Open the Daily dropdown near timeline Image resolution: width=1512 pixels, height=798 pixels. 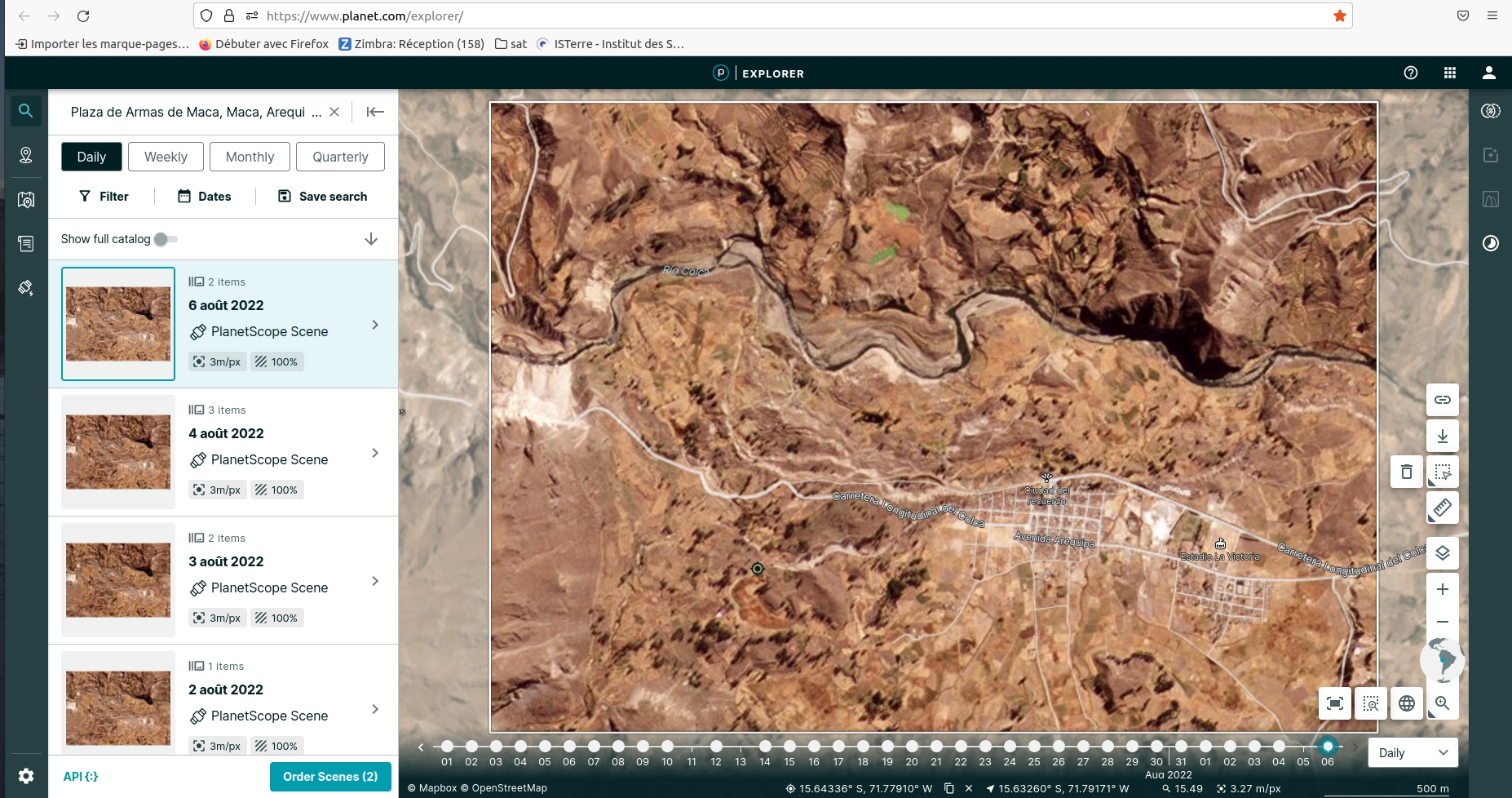coord(1412,752)
